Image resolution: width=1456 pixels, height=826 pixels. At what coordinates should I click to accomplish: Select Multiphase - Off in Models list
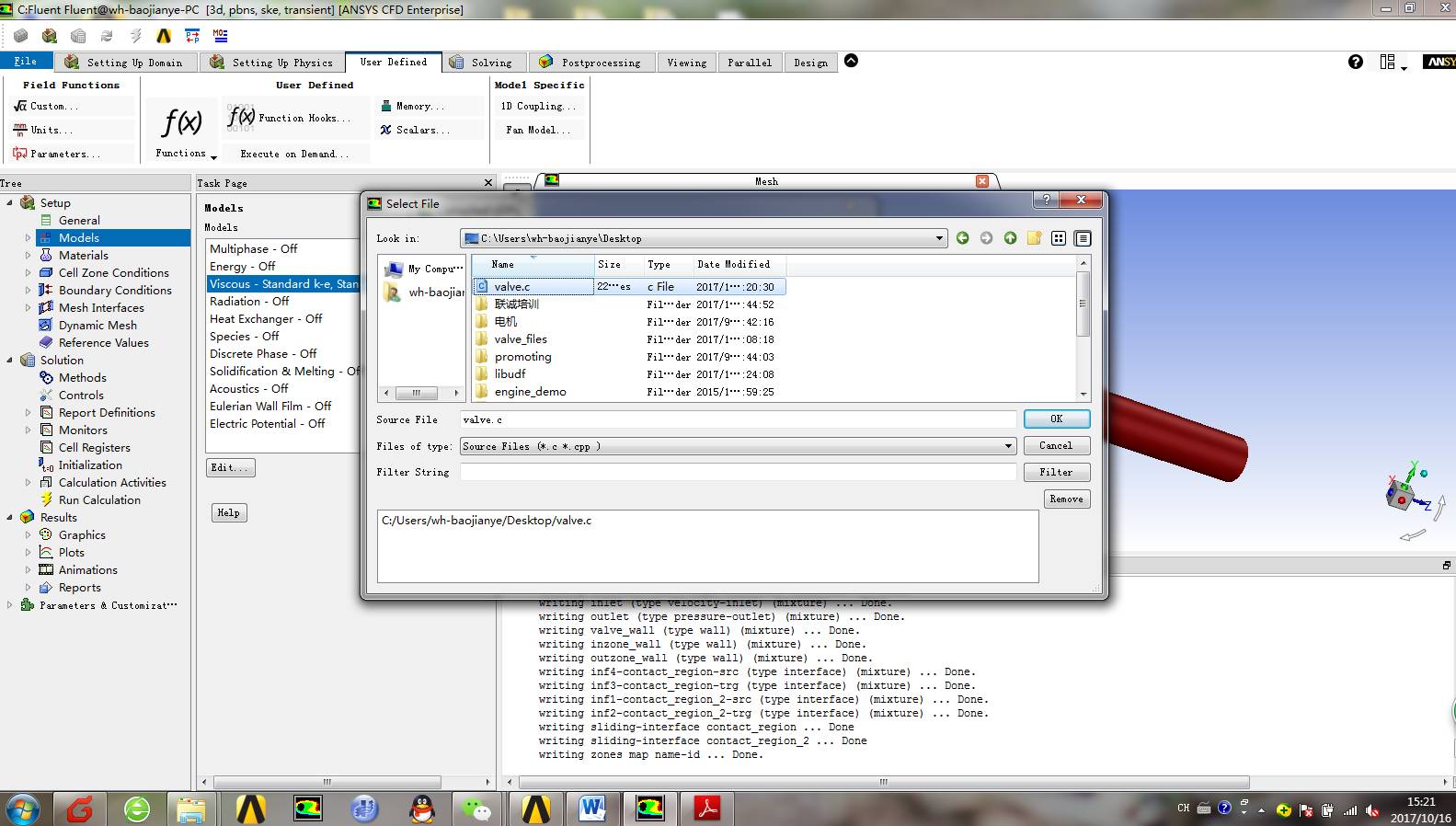(x=253, y=249)
